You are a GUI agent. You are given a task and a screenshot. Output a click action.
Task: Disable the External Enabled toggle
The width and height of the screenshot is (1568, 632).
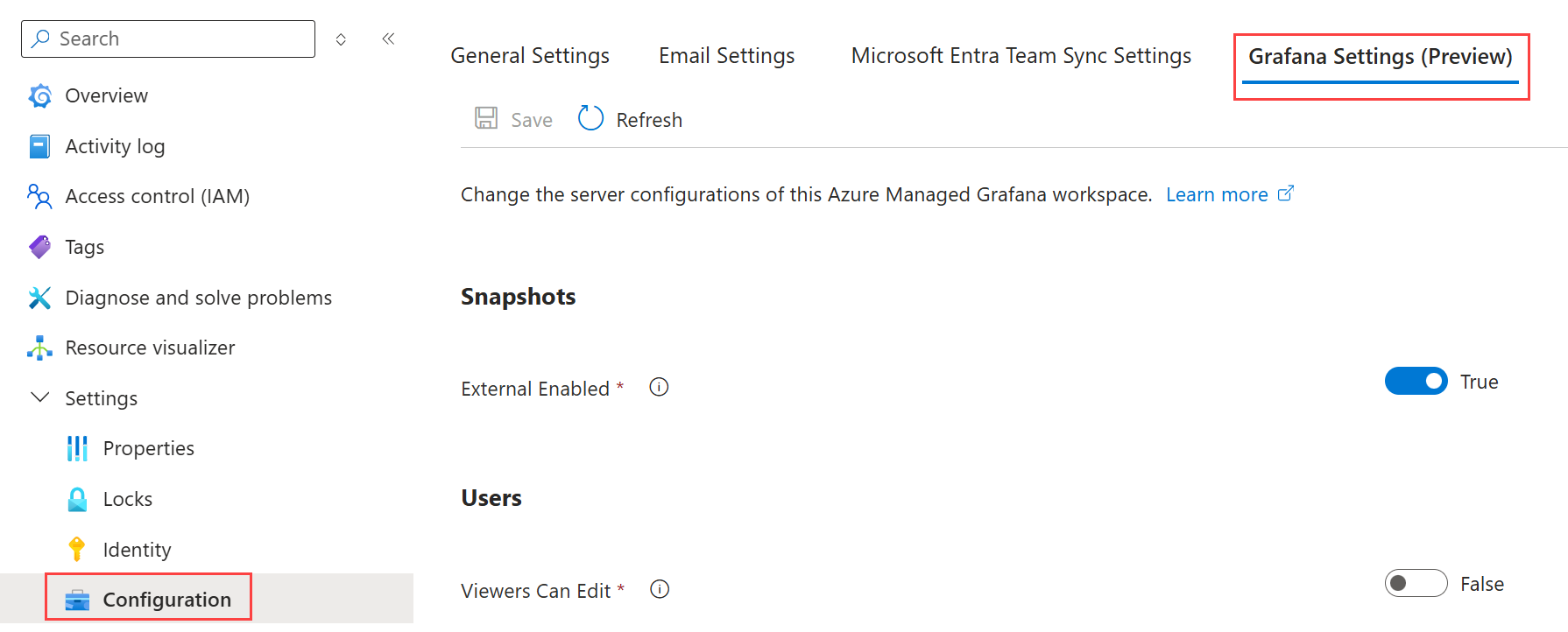tap(1416, 382)
